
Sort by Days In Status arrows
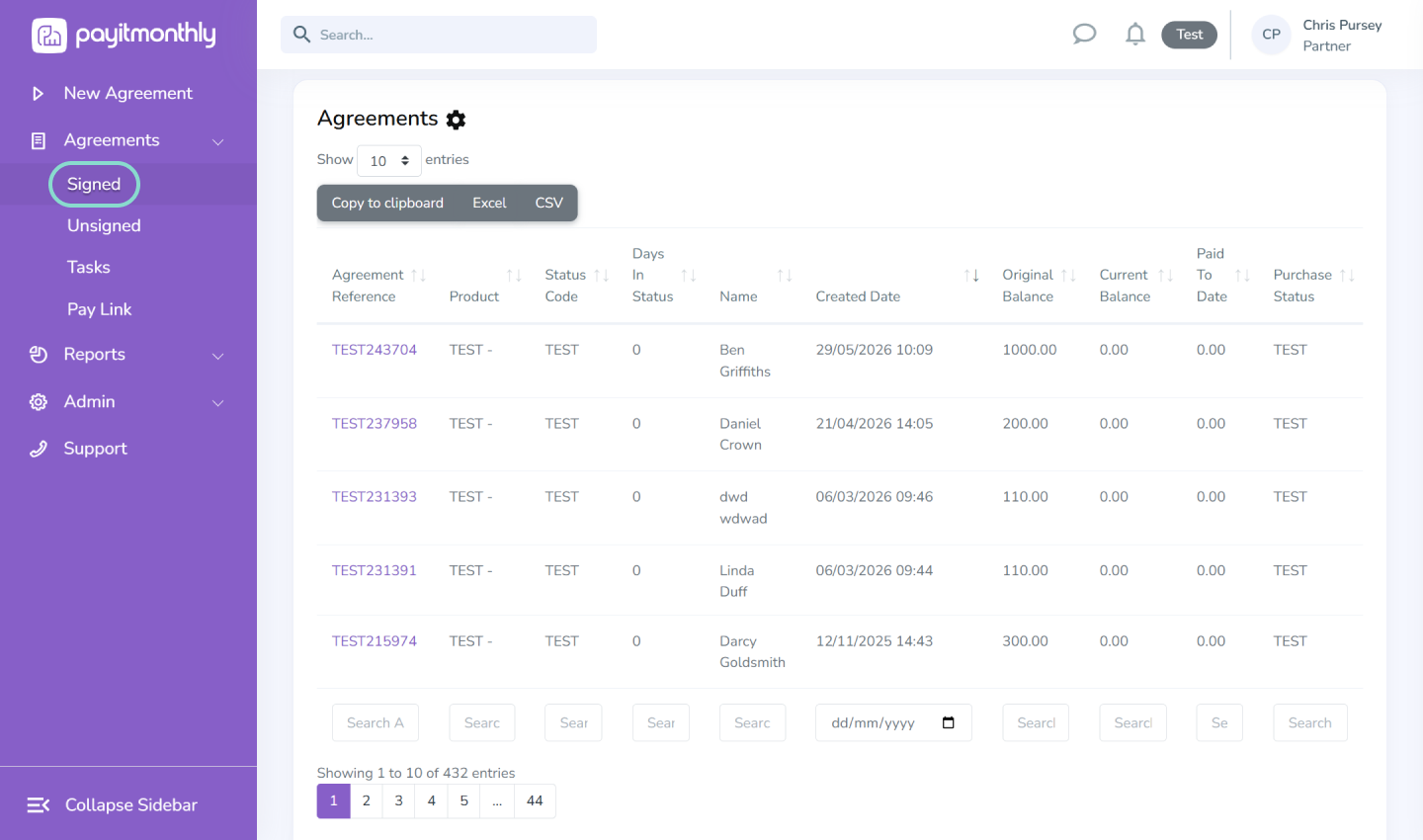689,276
